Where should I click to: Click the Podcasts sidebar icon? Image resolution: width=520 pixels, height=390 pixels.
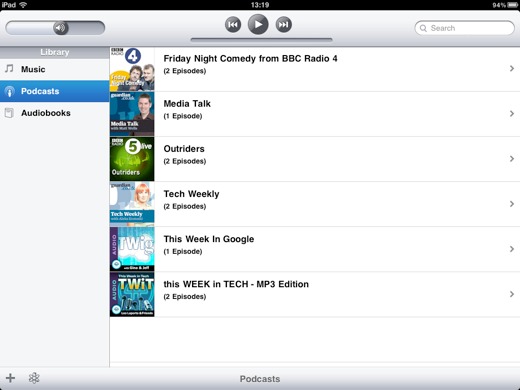click(x=10, y=91)
